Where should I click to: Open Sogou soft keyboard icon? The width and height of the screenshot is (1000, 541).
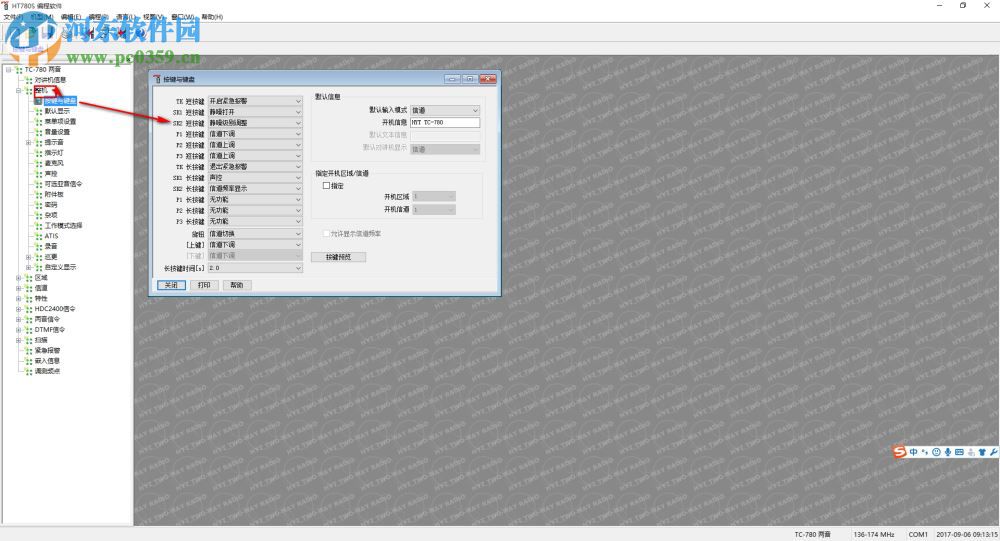959,452
